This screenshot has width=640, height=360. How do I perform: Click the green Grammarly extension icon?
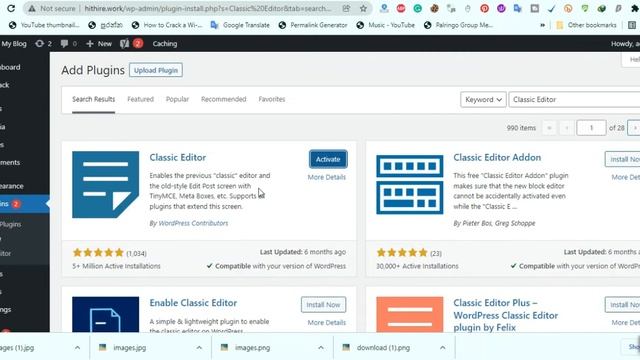click(x=418, y=8)
